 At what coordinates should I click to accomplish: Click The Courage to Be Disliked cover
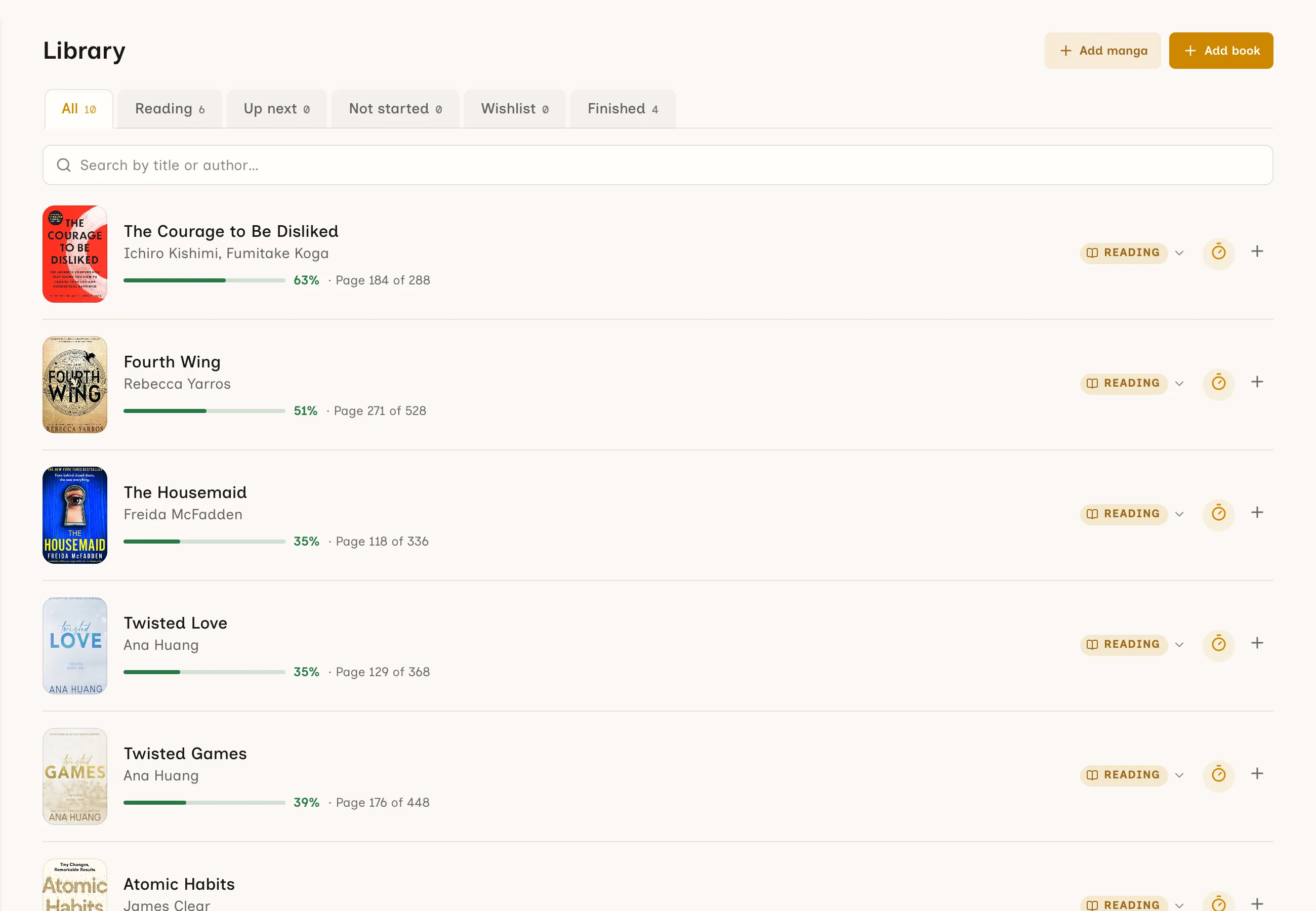(75, 254)
